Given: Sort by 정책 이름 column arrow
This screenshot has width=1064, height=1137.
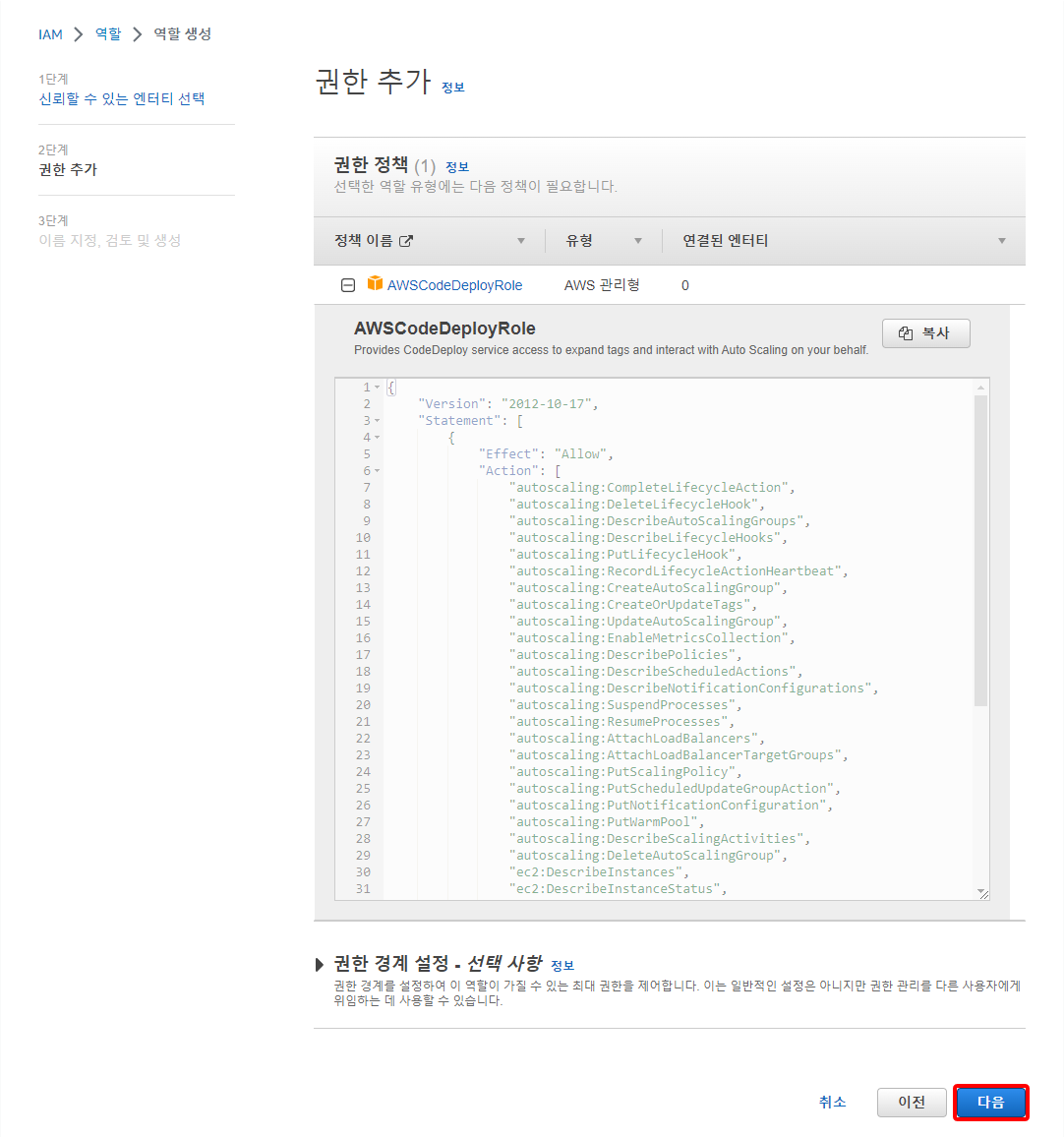Looking at the screenshot, I should 520,241.
